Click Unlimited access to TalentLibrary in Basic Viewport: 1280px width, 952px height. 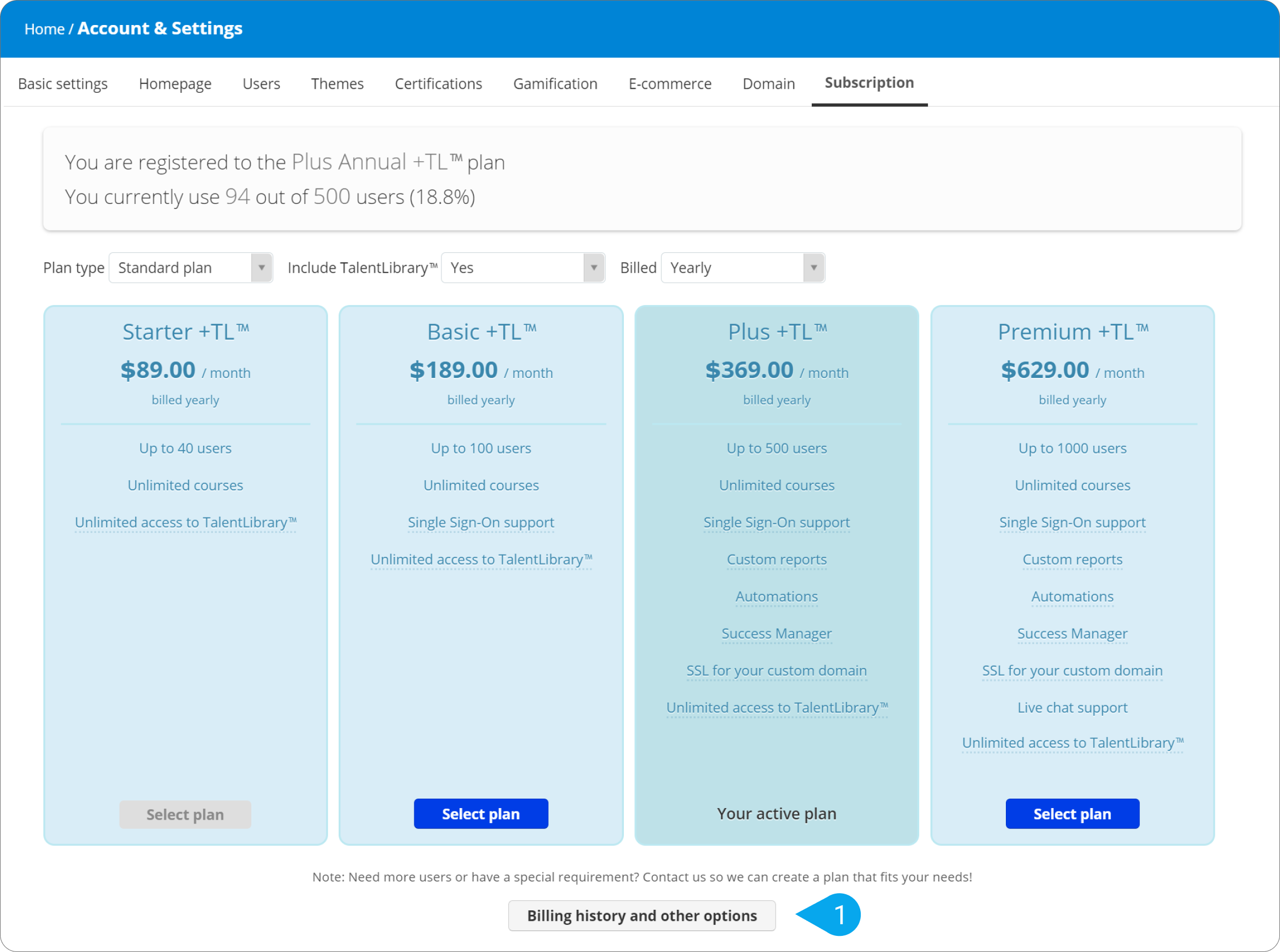tap(482, 559)
